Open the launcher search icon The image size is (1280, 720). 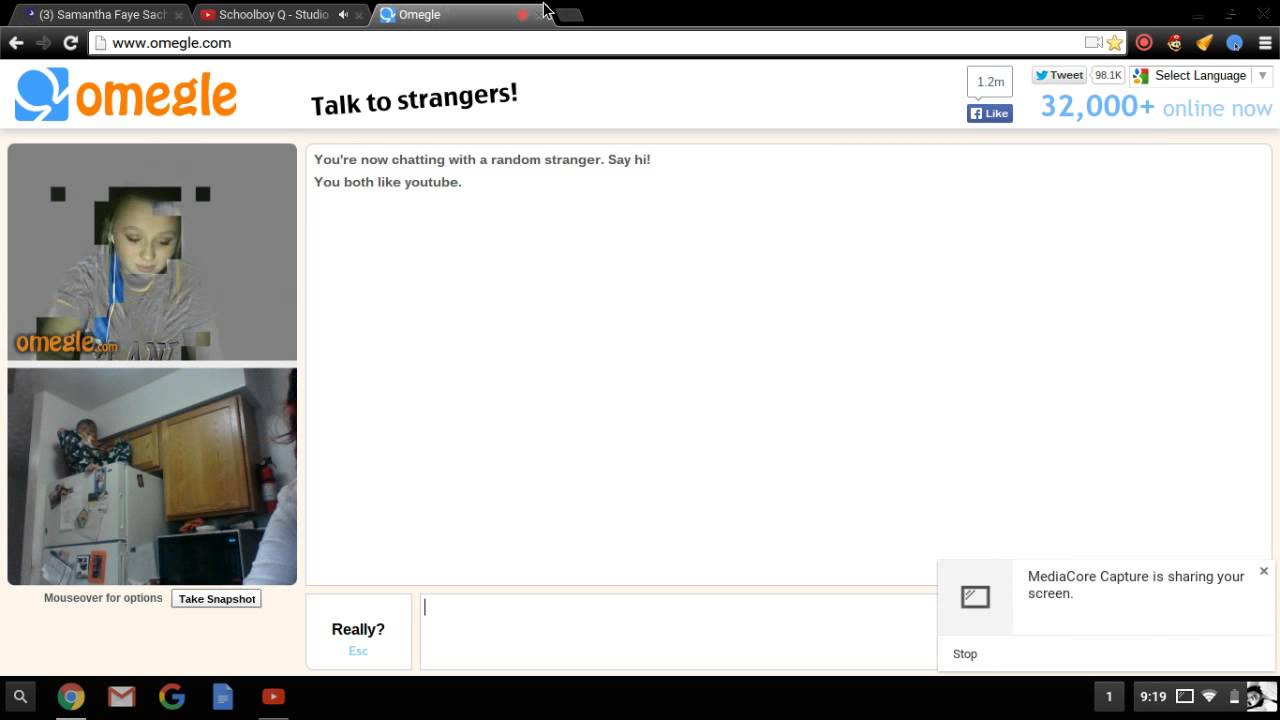point(20,697)
